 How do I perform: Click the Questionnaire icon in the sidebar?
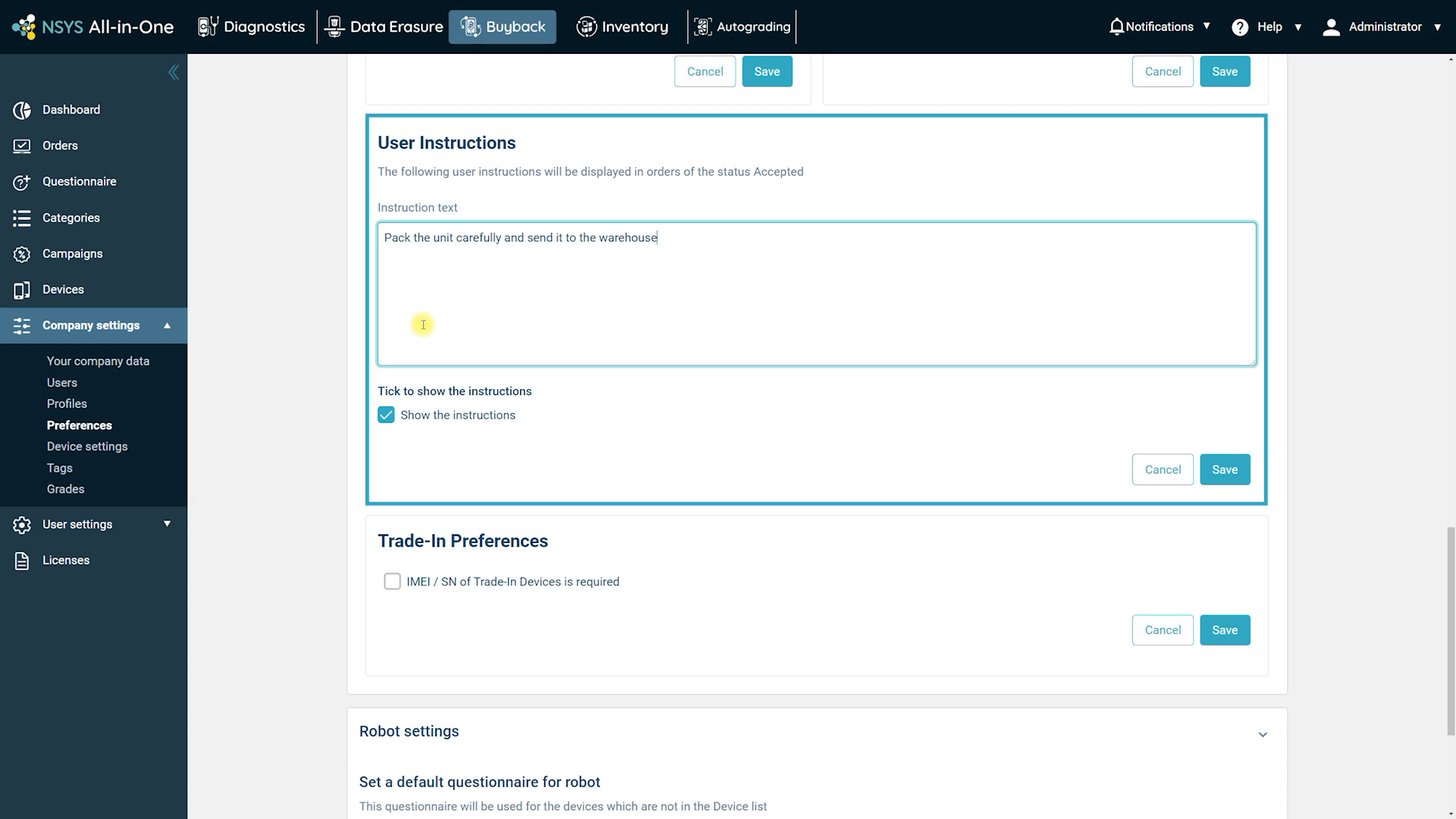[x=22, y=182]
